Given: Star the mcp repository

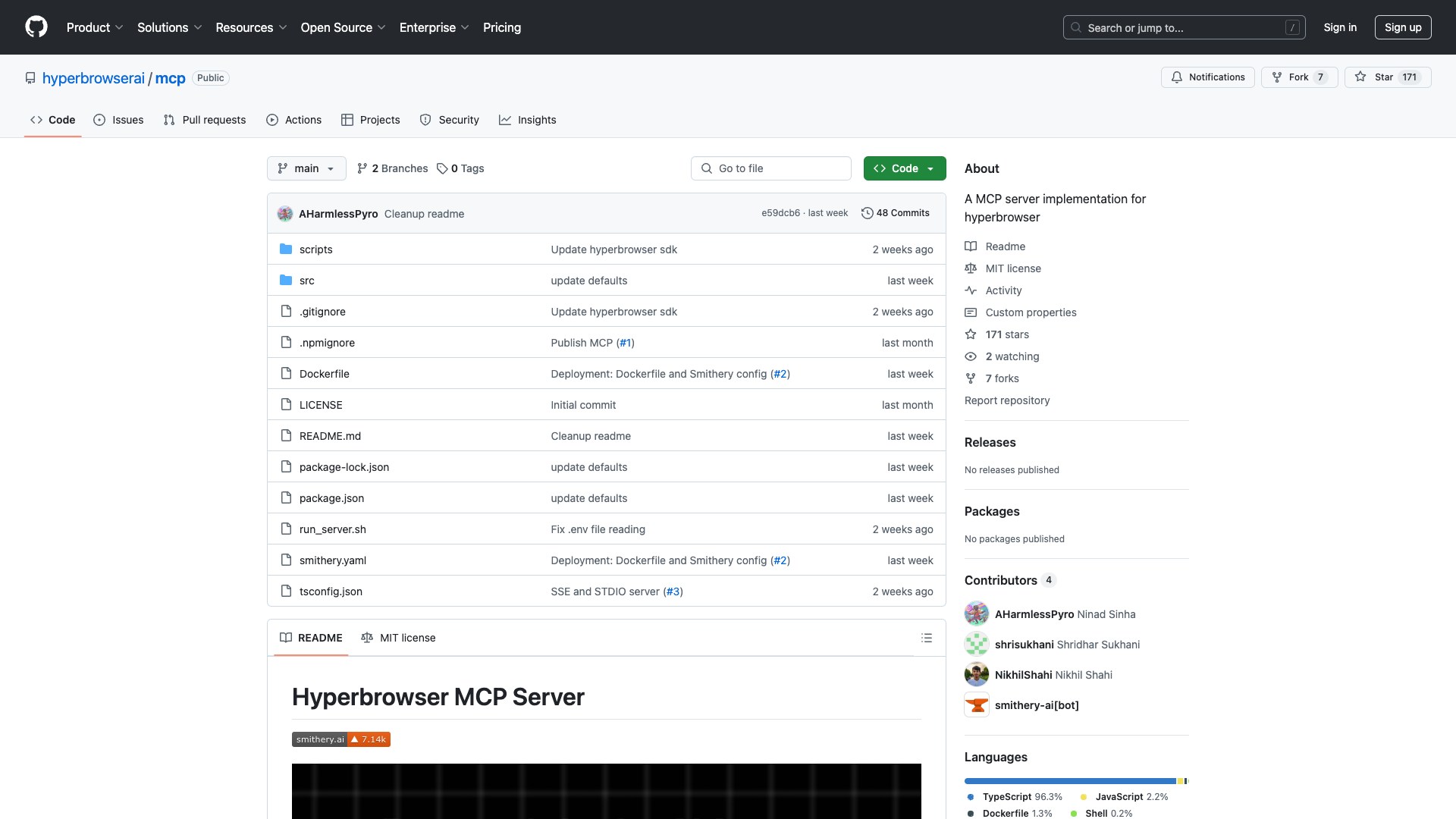Looking at the screenshot, I should click(x=1387, y=77).
